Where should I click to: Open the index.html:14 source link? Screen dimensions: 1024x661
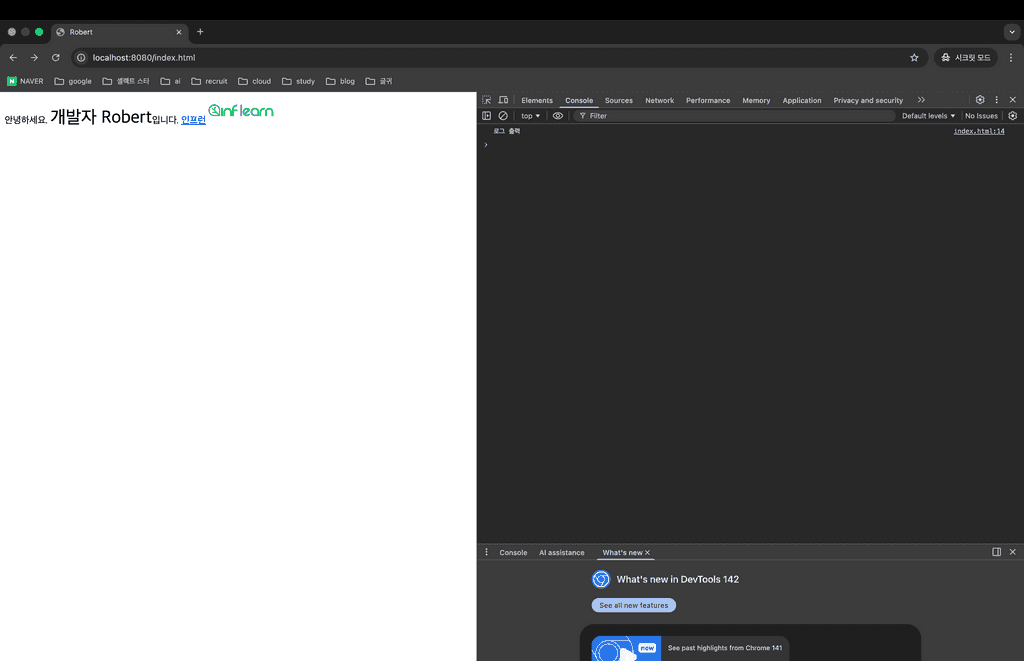pyautogui.click(x=978, y=131)
